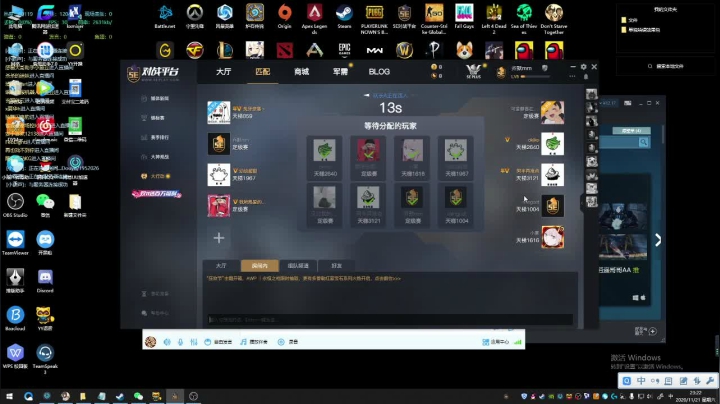The width and height of the screenshot is (720, 404).
Task: Click the user avatar in voice toolbar
Action: [151, 342]
